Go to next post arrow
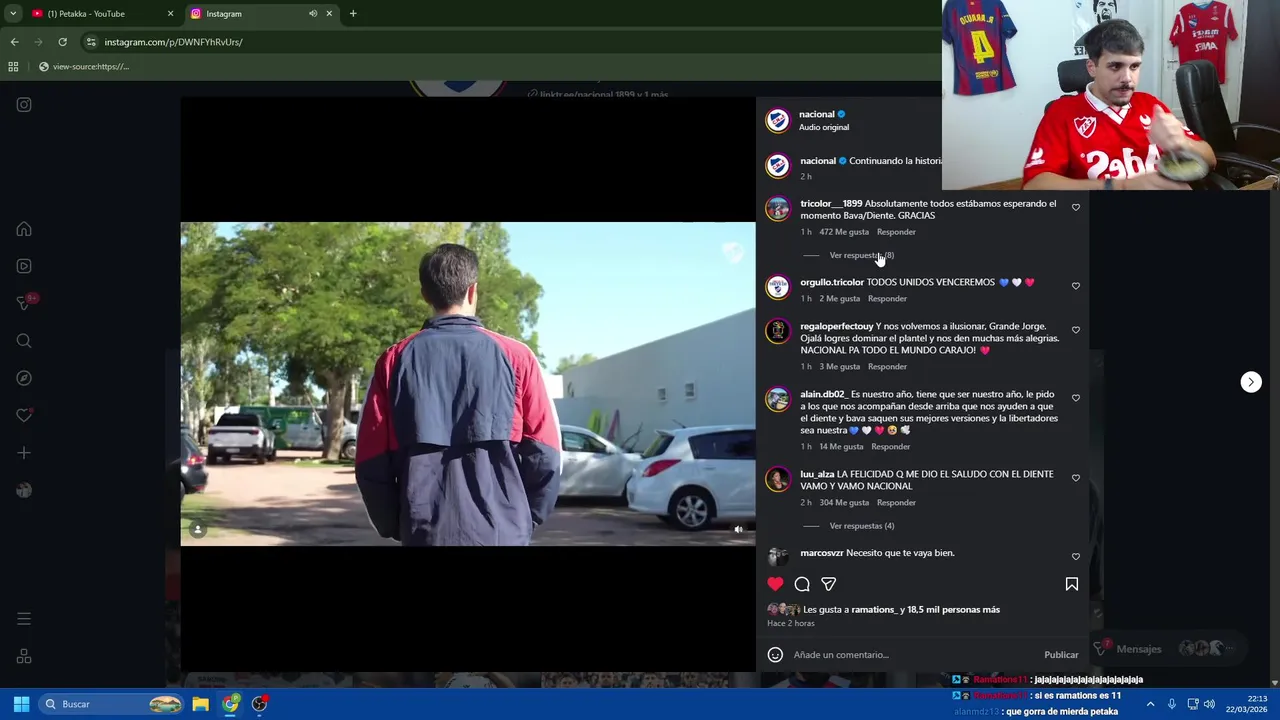Screen dimensions: 1280x720 [1251, 382]
